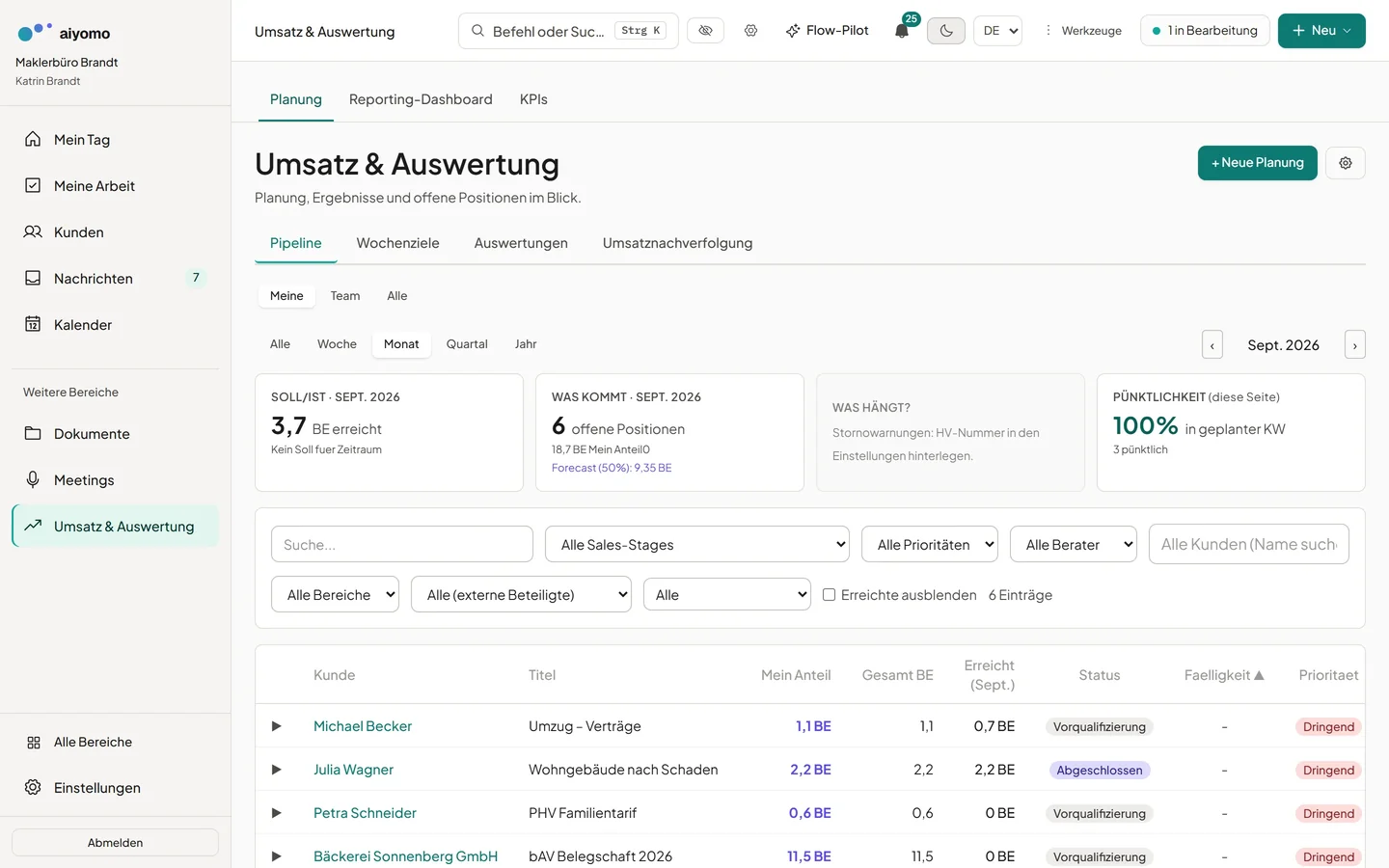
Task: Click the Umsatz & Auswertung chart icon
Action: (33, 526)
